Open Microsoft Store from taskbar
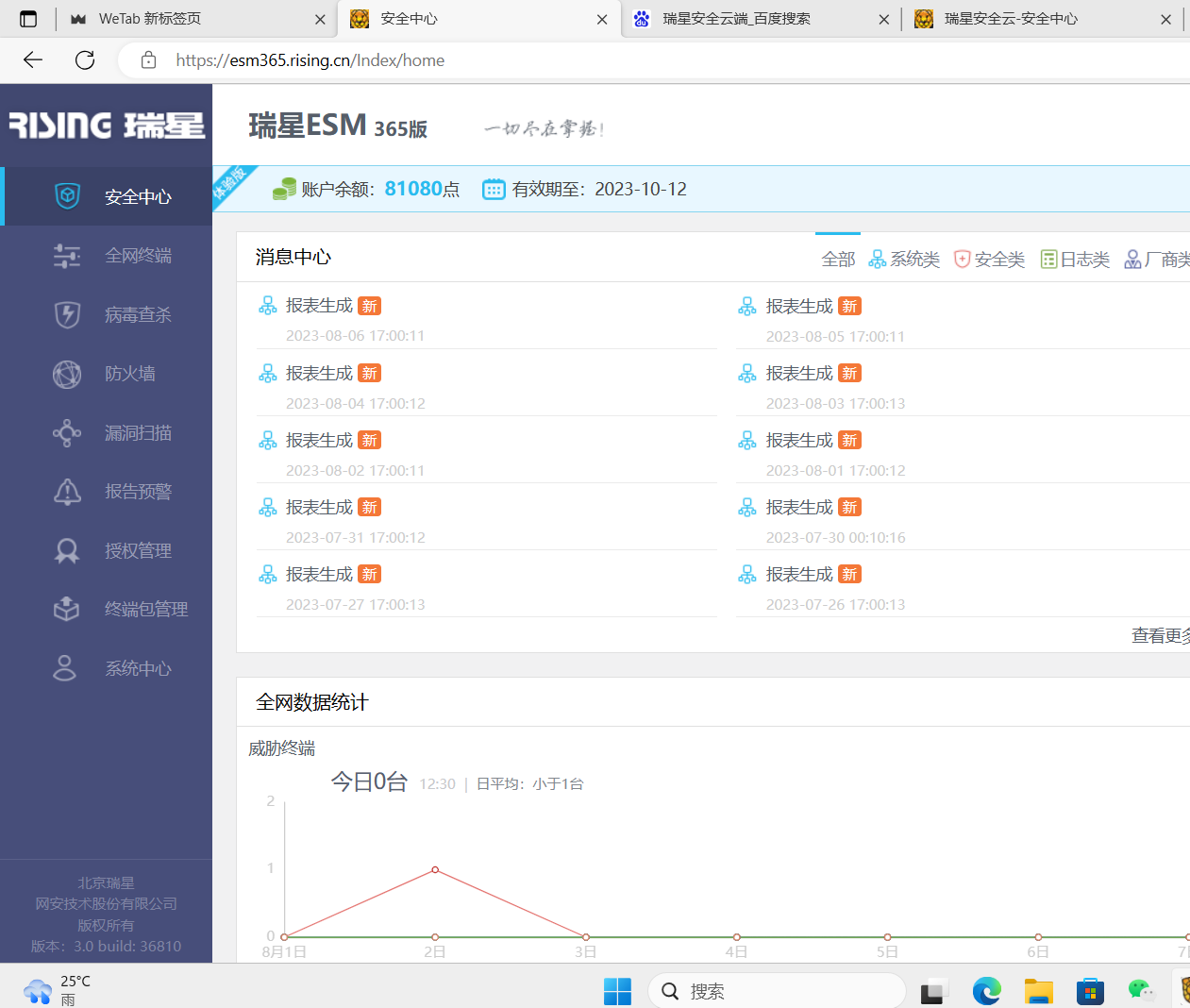 (1090, 991)
